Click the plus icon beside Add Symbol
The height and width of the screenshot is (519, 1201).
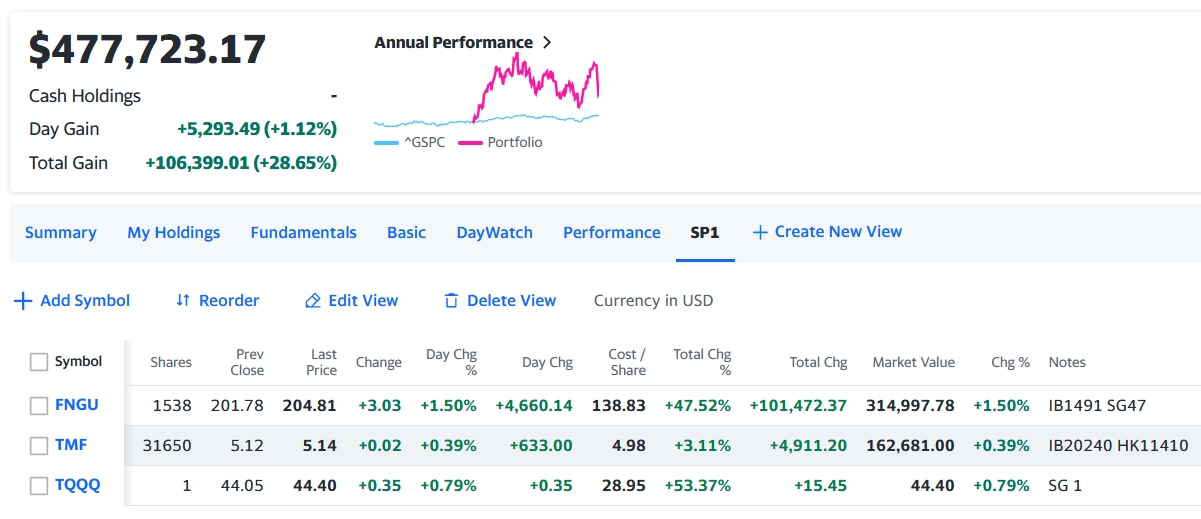(x=23, y=301)
